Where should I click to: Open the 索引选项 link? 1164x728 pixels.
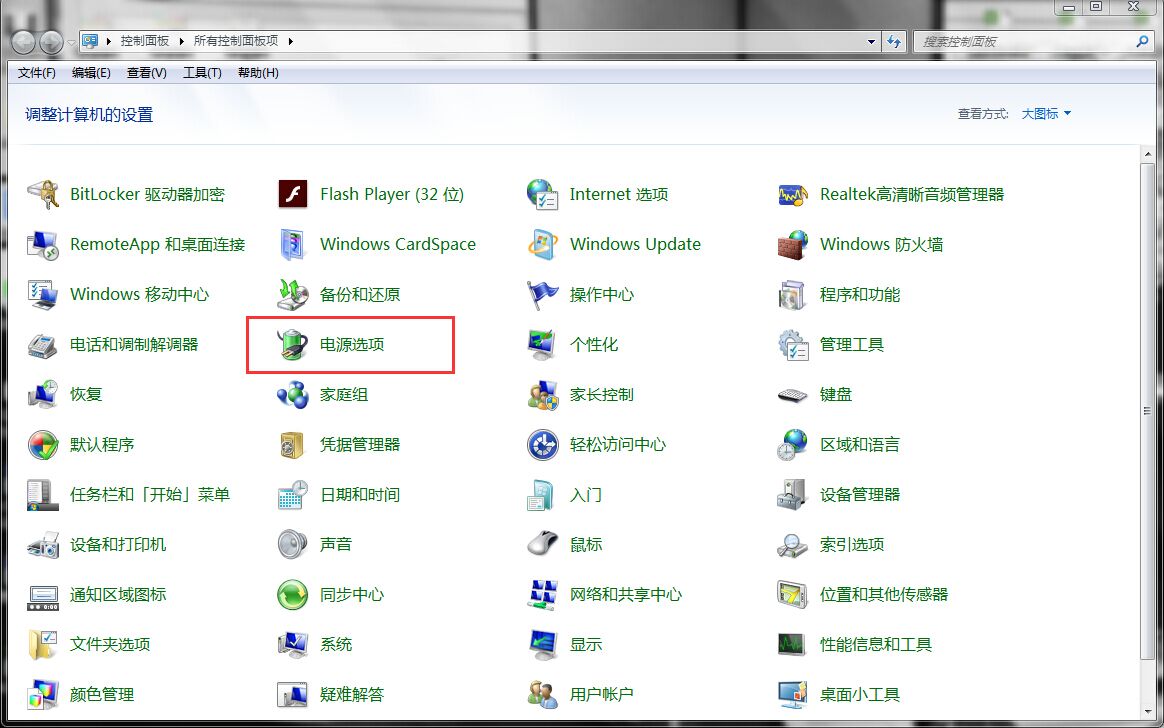pyautogui.click(x=852, y=545)
